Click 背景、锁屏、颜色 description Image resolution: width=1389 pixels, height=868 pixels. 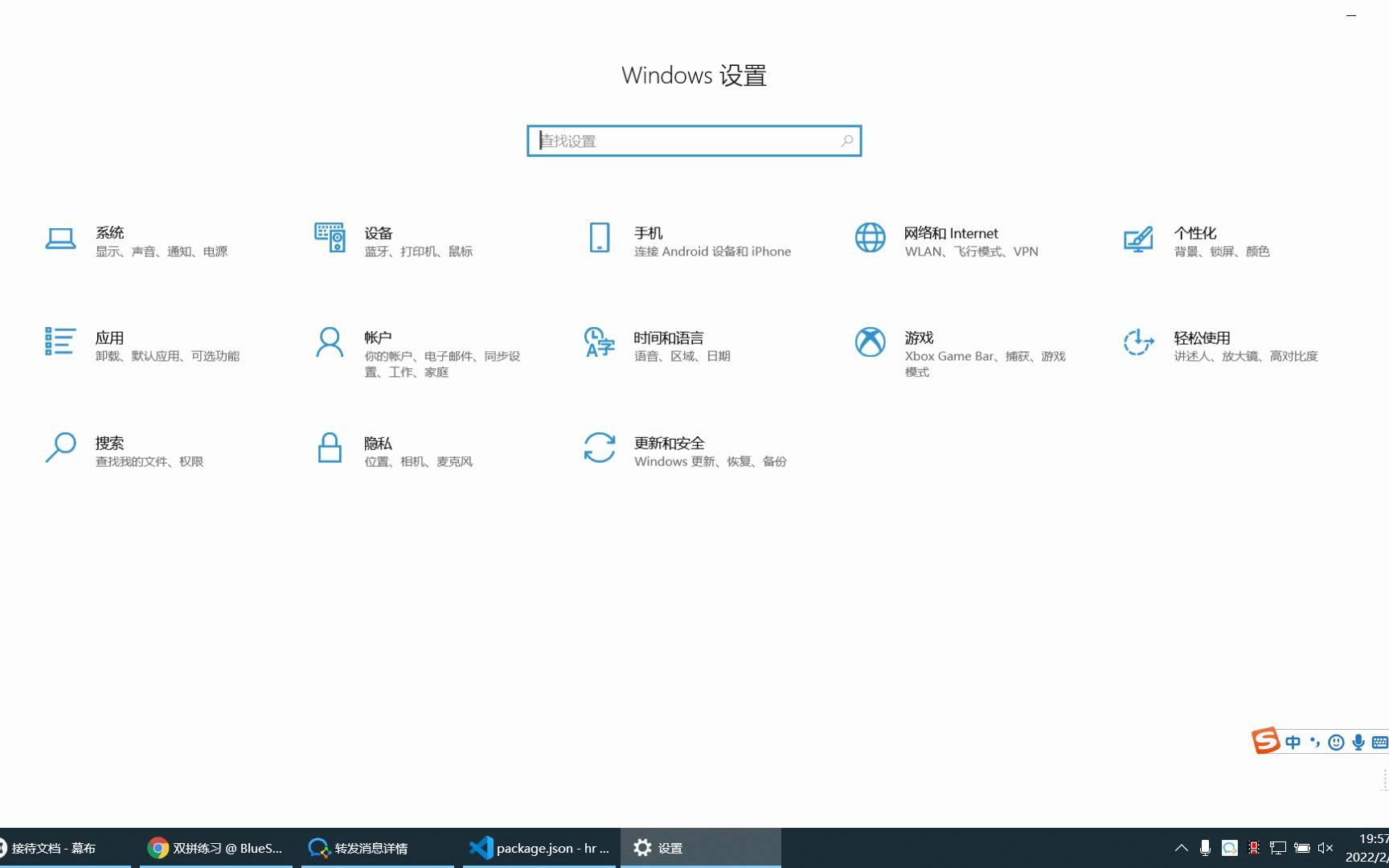(x=1221, y=252)
